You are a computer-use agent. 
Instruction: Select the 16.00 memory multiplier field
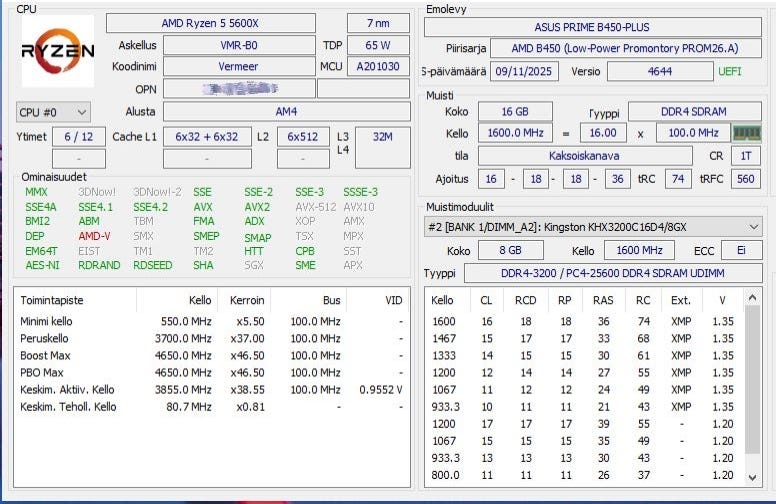point(603,133)
